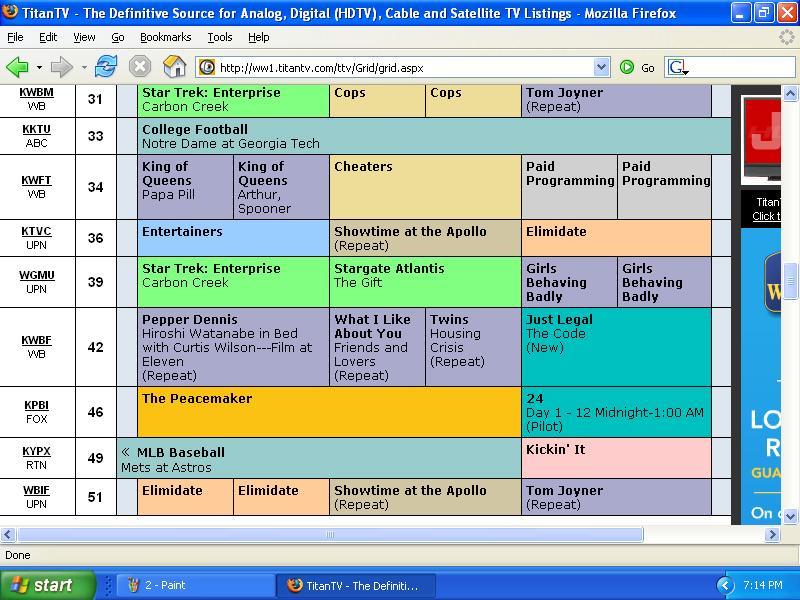Select Star Trek: Enterprise on KWBM
This screenshot has height=600, width=800.
click(233, 100)
